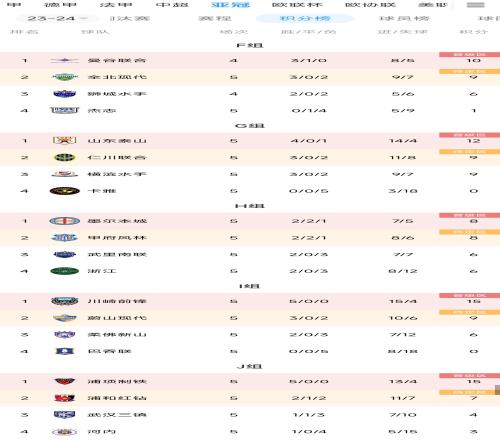Open the 球员榜 player rankings tab
The image size is (500, 440).
(404, 18)
